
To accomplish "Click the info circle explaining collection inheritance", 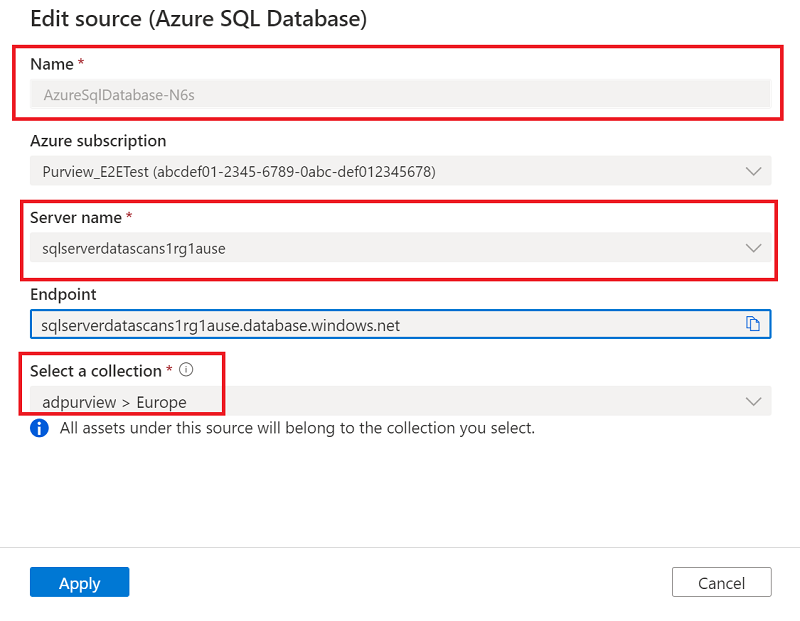I will tap(37, 427).
